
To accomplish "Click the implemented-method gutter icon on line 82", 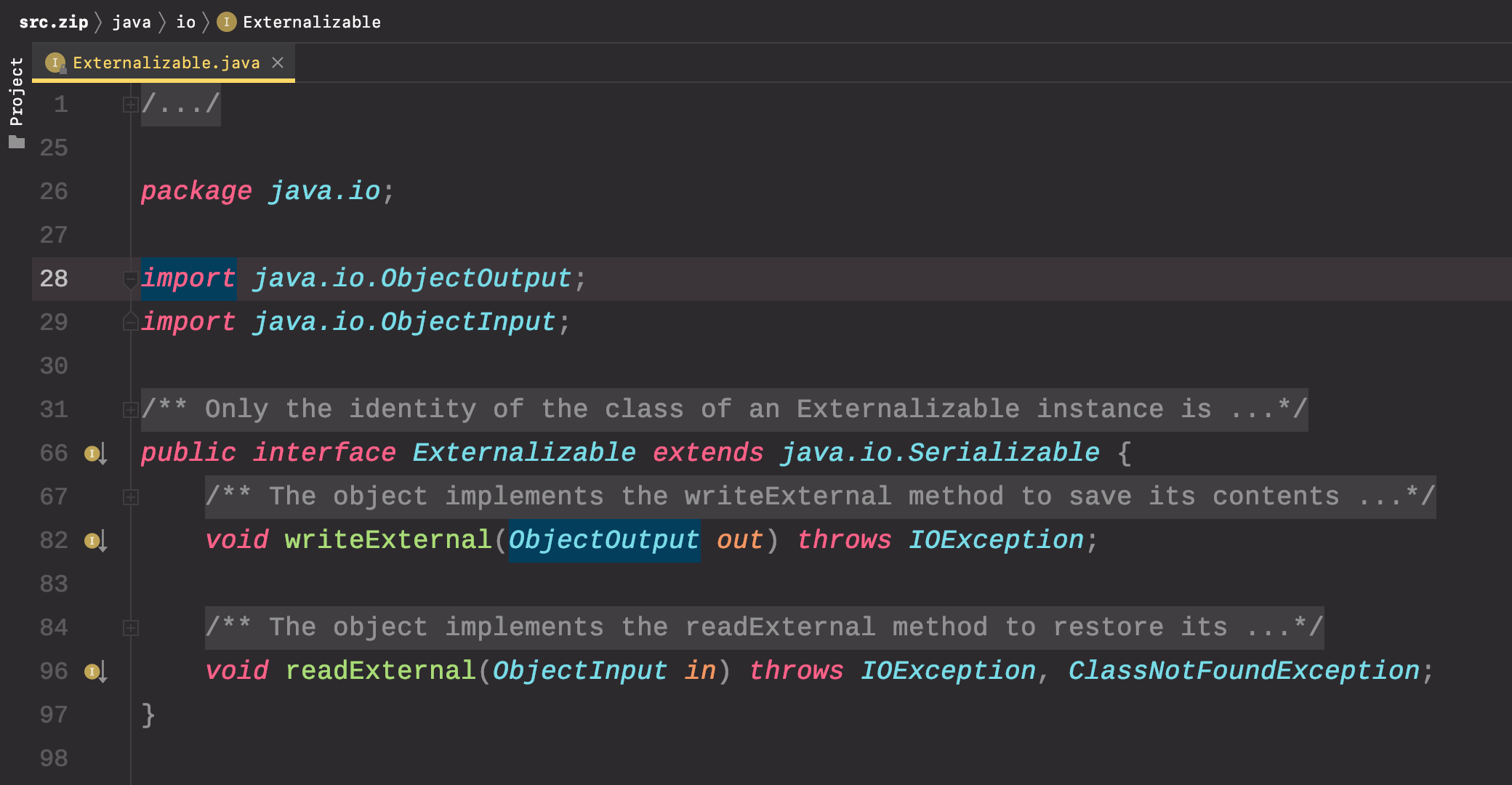I will (94, 541).
